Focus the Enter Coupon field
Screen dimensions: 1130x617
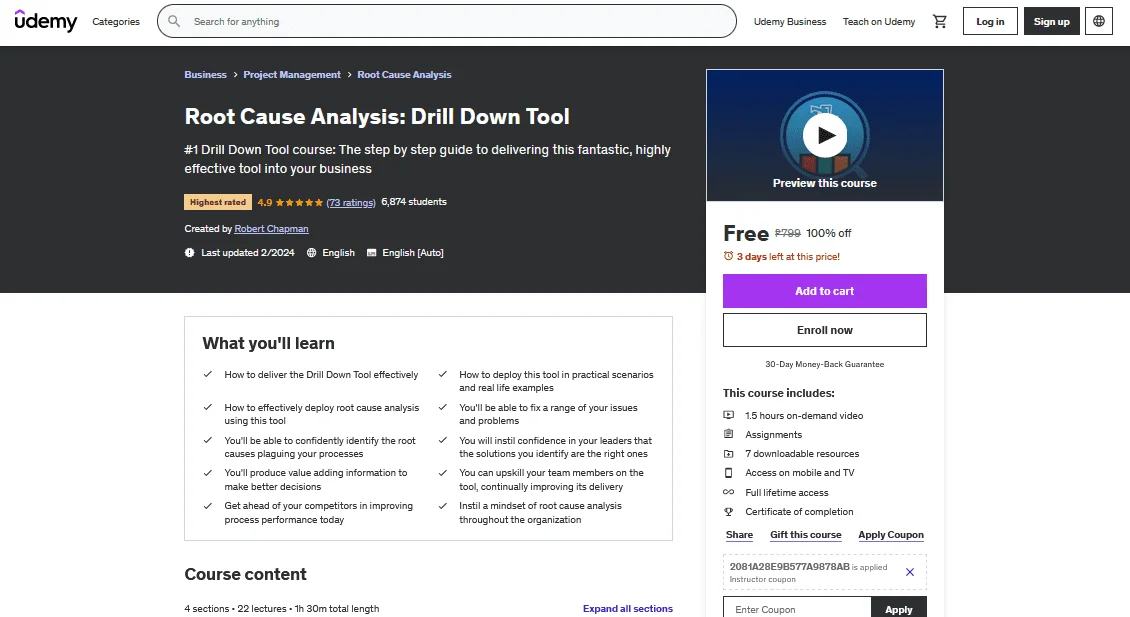(797, 608)
